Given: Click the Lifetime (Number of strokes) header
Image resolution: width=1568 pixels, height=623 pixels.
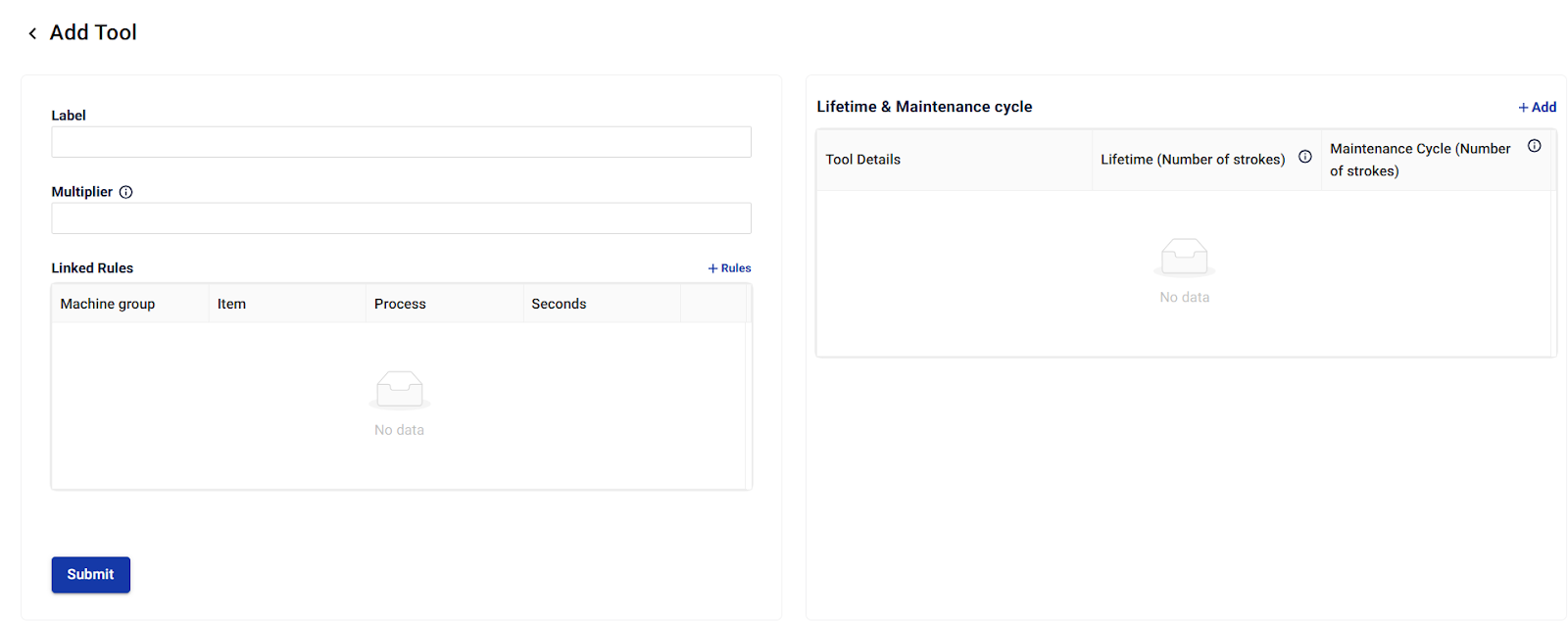Looking at the screenshot, I should tap(1192, 160).
